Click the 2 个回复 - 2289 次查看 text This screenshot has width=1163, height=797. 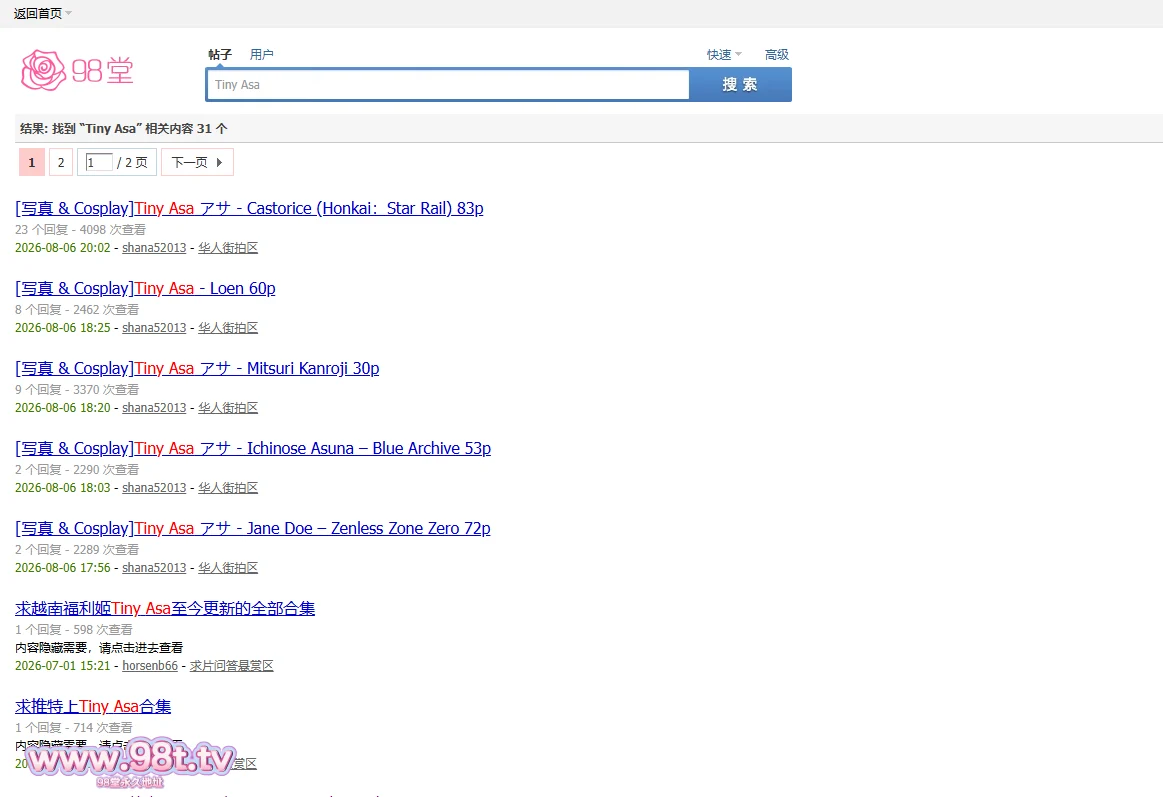(x=77, y=550)
